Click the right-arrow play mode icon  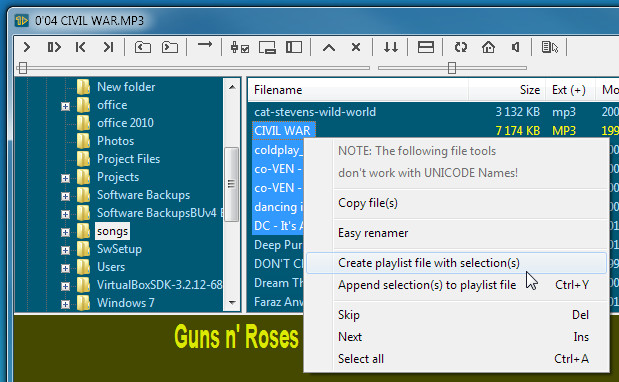click(205, 45)
